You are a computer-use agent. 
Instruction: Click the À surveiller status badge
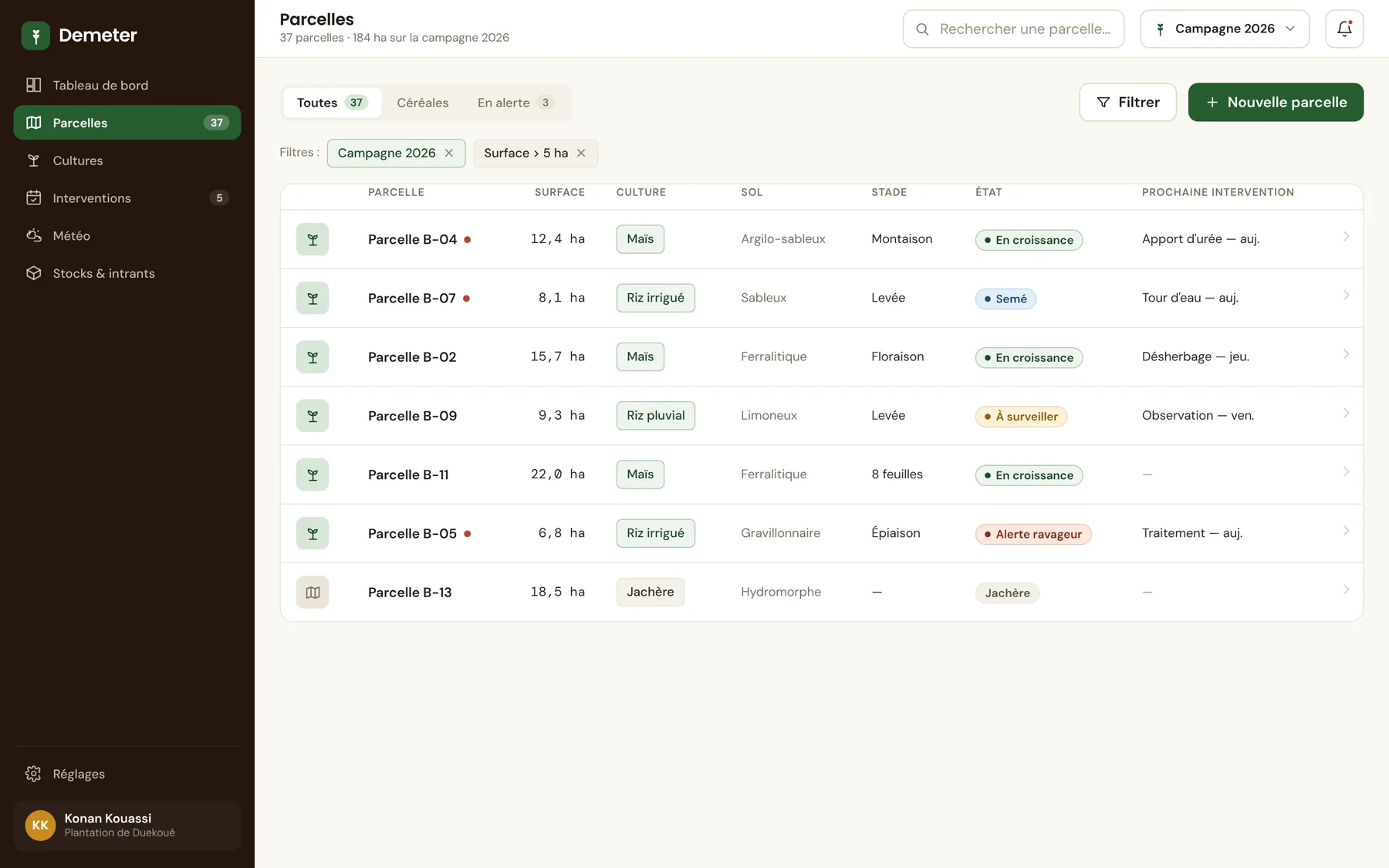pos(1021,417)
